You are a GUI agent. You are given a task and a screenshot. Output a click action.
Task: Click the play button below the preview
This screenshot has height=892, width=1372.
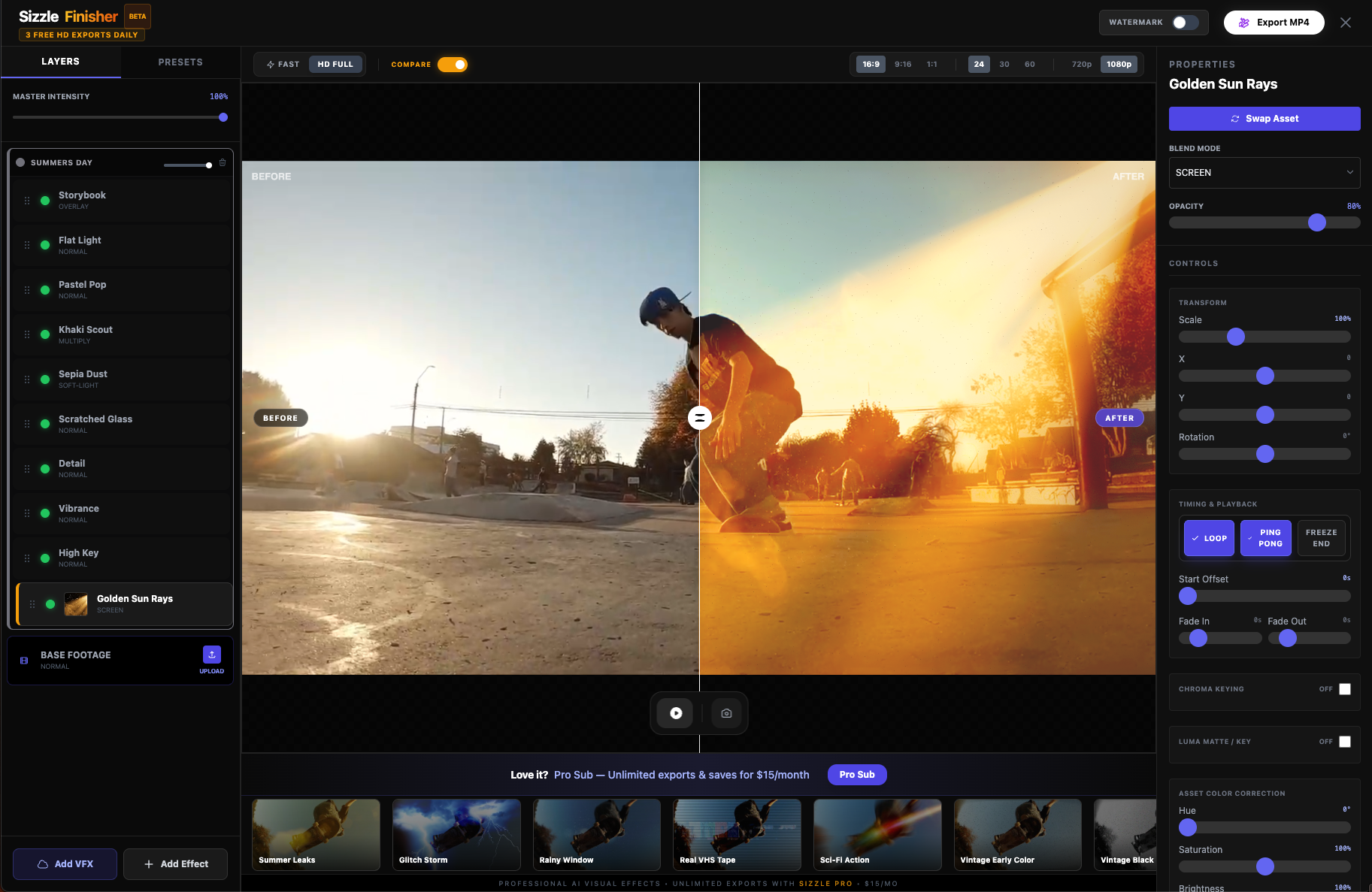[x=675, y=713]
